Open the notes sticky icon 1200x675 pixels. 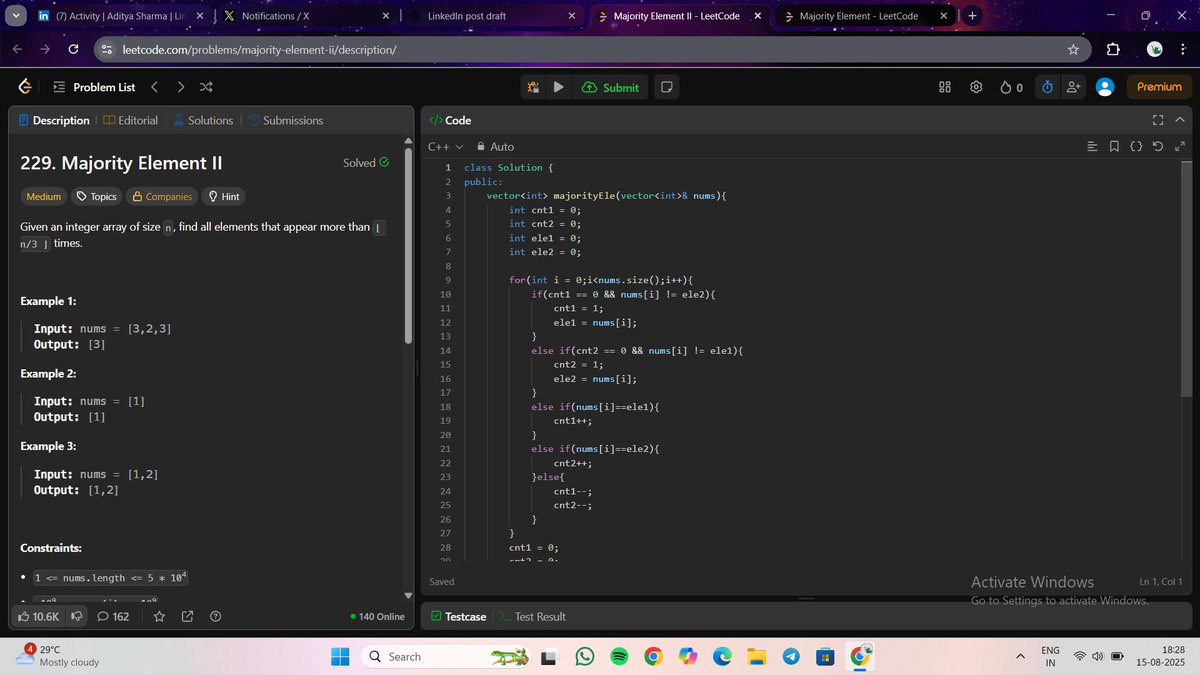click(x=666, y=87)
